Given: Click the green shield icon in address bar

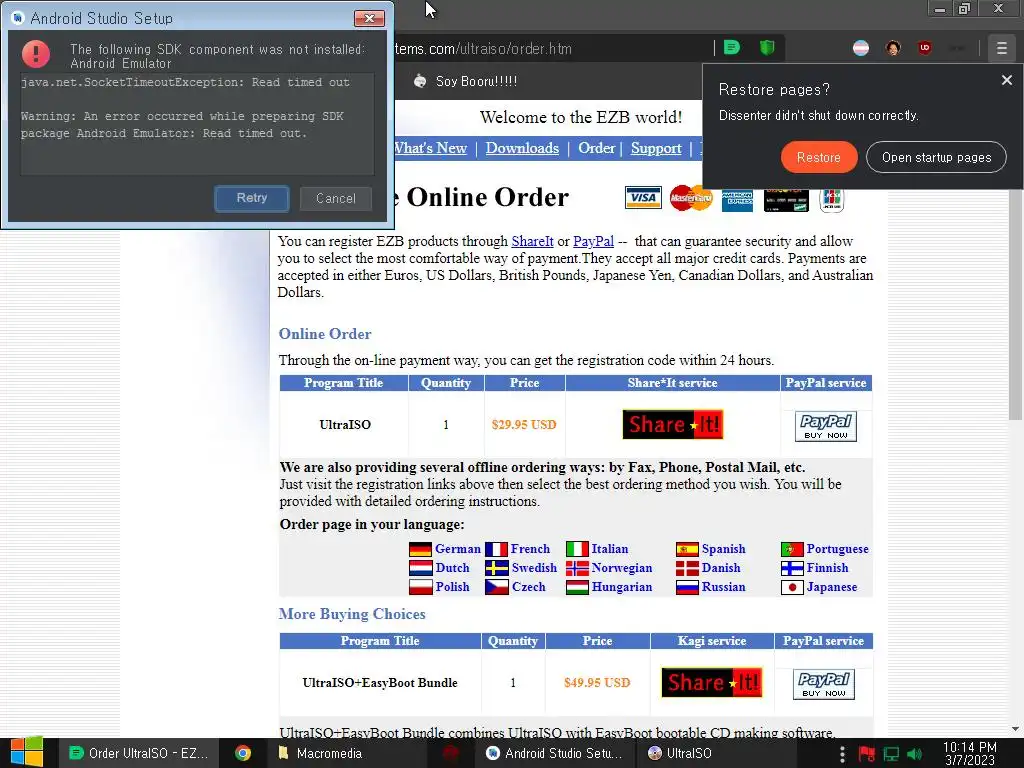Looking at the screenshot, I should pos(767,48).
